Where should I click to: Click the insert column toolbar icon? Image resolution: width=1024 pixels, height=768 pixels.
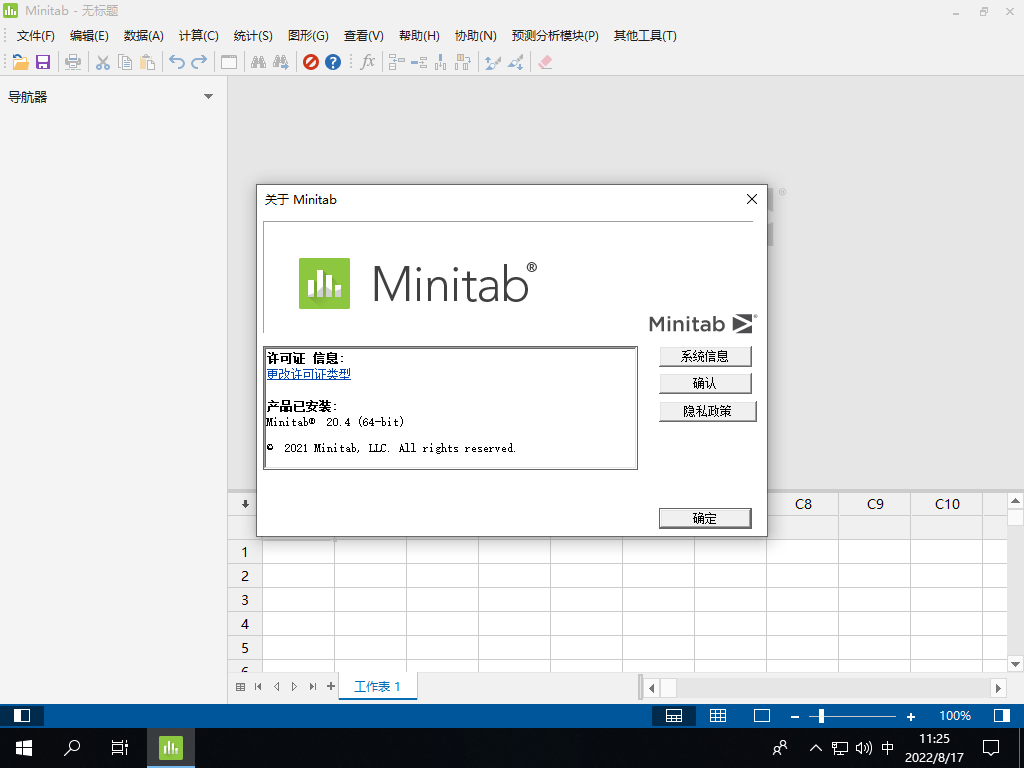point(441,62)
